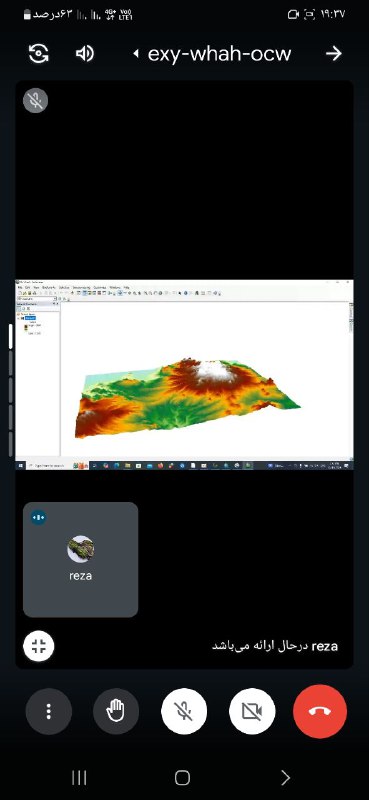Tap the speaker audio output icon

click(x=85, y=53)
